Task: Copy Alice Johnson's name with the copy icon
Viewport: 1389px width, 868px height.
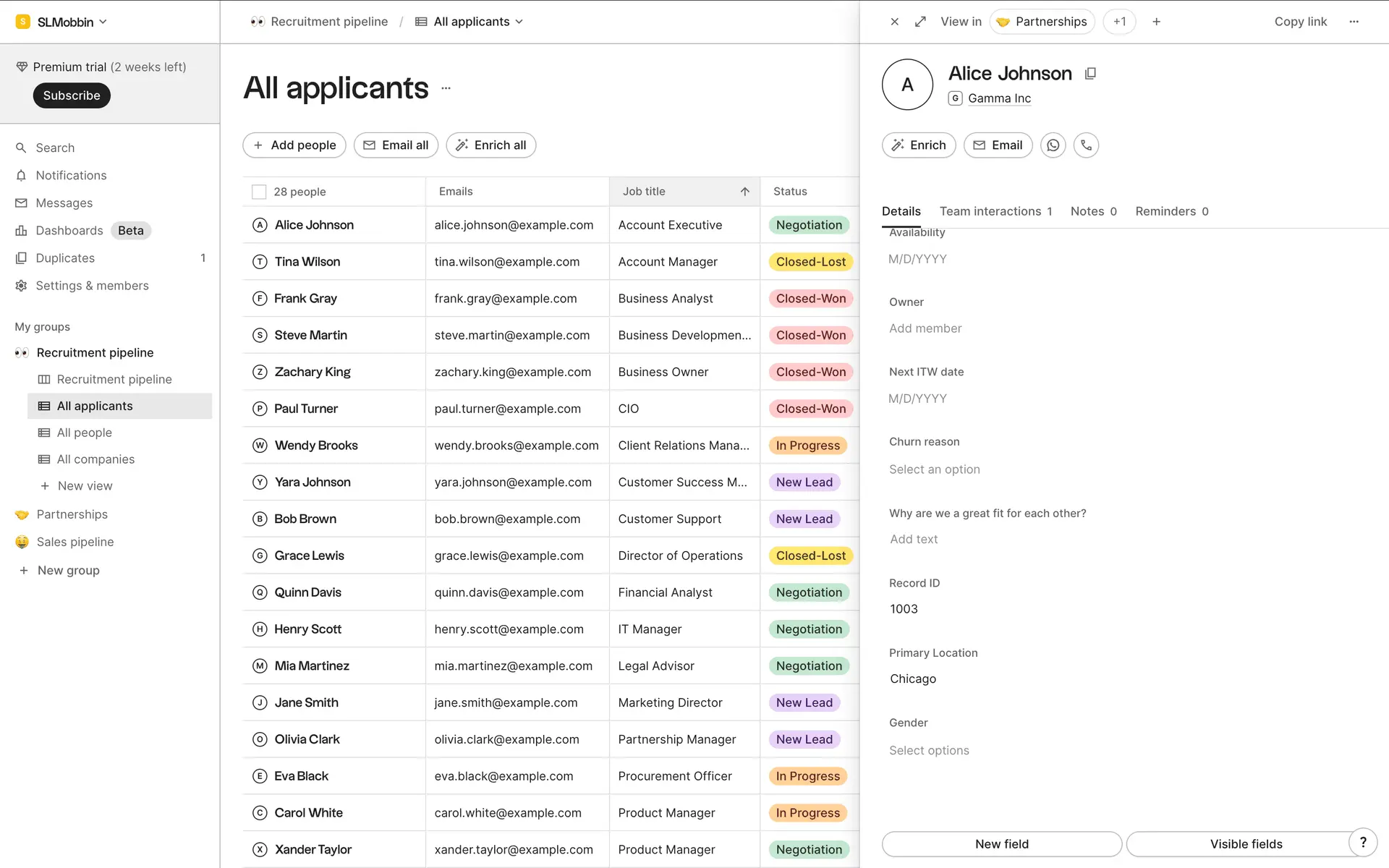Action: point(1090,74)
